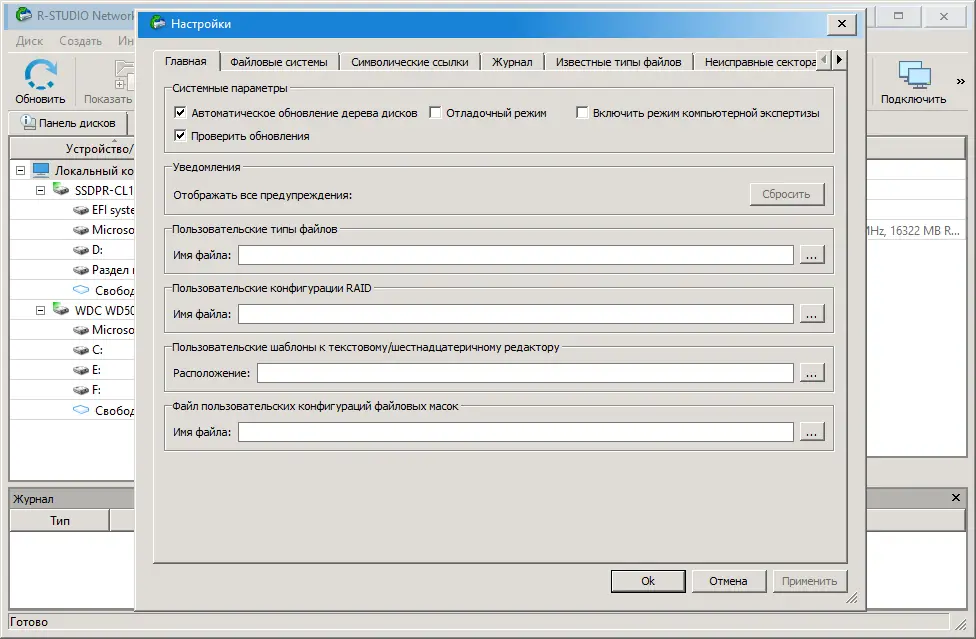Click the Применить button
The width and height of the screenshot is (976, 639).
[x=809, y=581]
